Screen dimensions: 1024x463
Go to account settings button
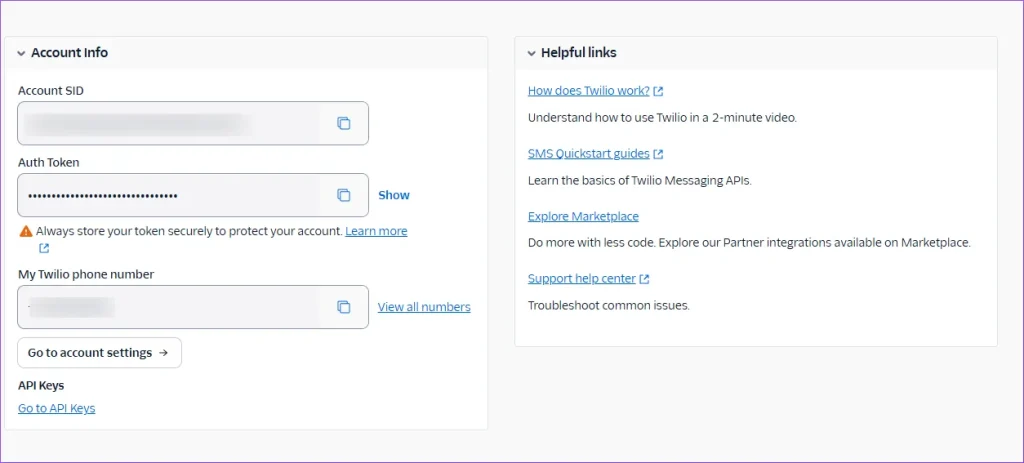coord(99,353)
